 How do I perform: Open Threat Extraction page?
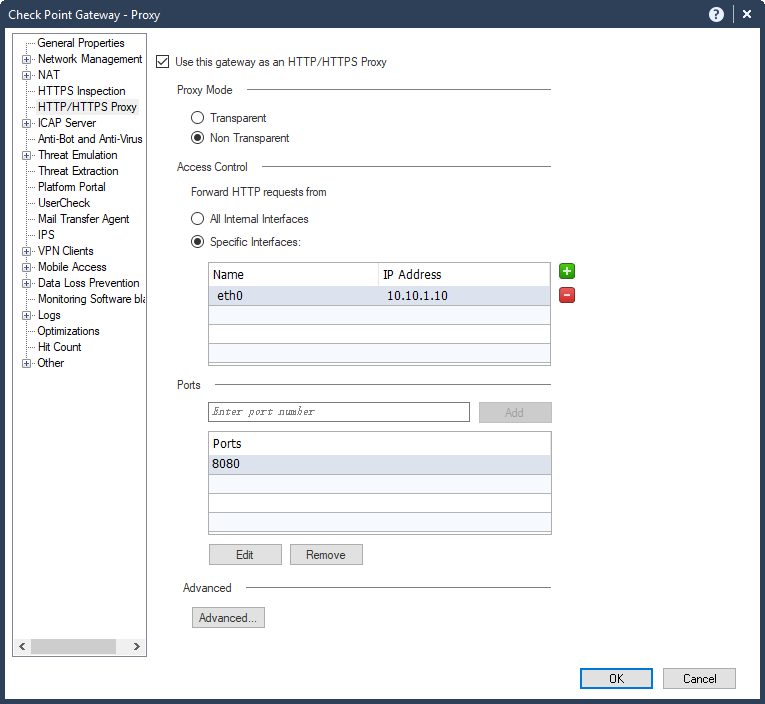coord(78,171)
